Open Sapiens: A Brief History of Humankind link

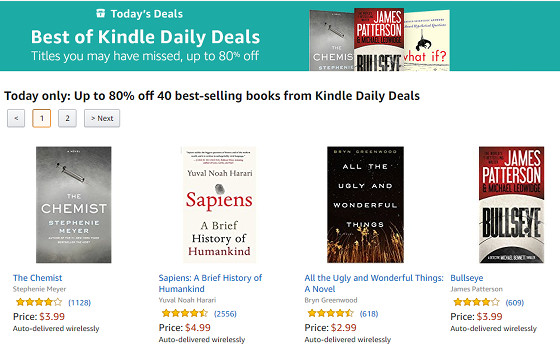coord(210,283)
